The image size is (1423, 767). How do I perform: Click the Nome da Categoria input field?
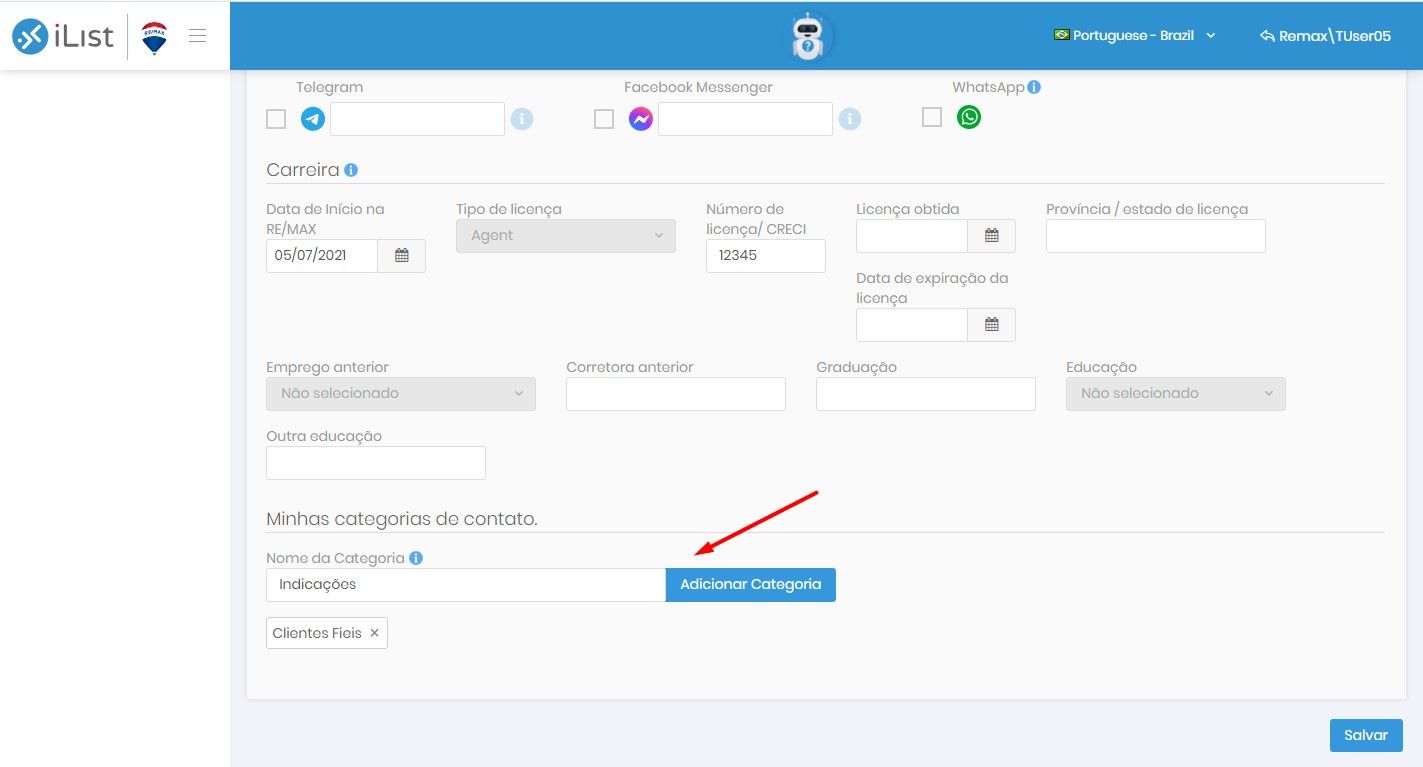click(466, 585)
